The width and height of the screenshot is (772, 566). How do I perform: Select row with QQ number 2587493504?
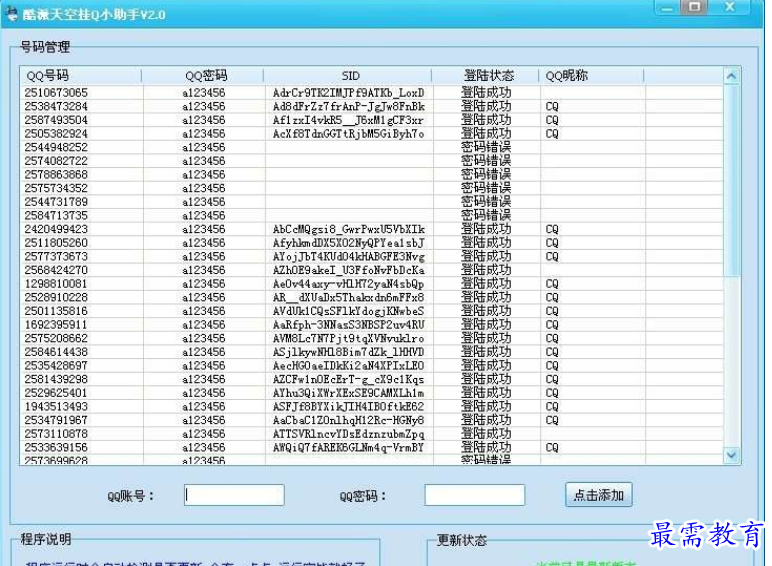click(372, 120)
